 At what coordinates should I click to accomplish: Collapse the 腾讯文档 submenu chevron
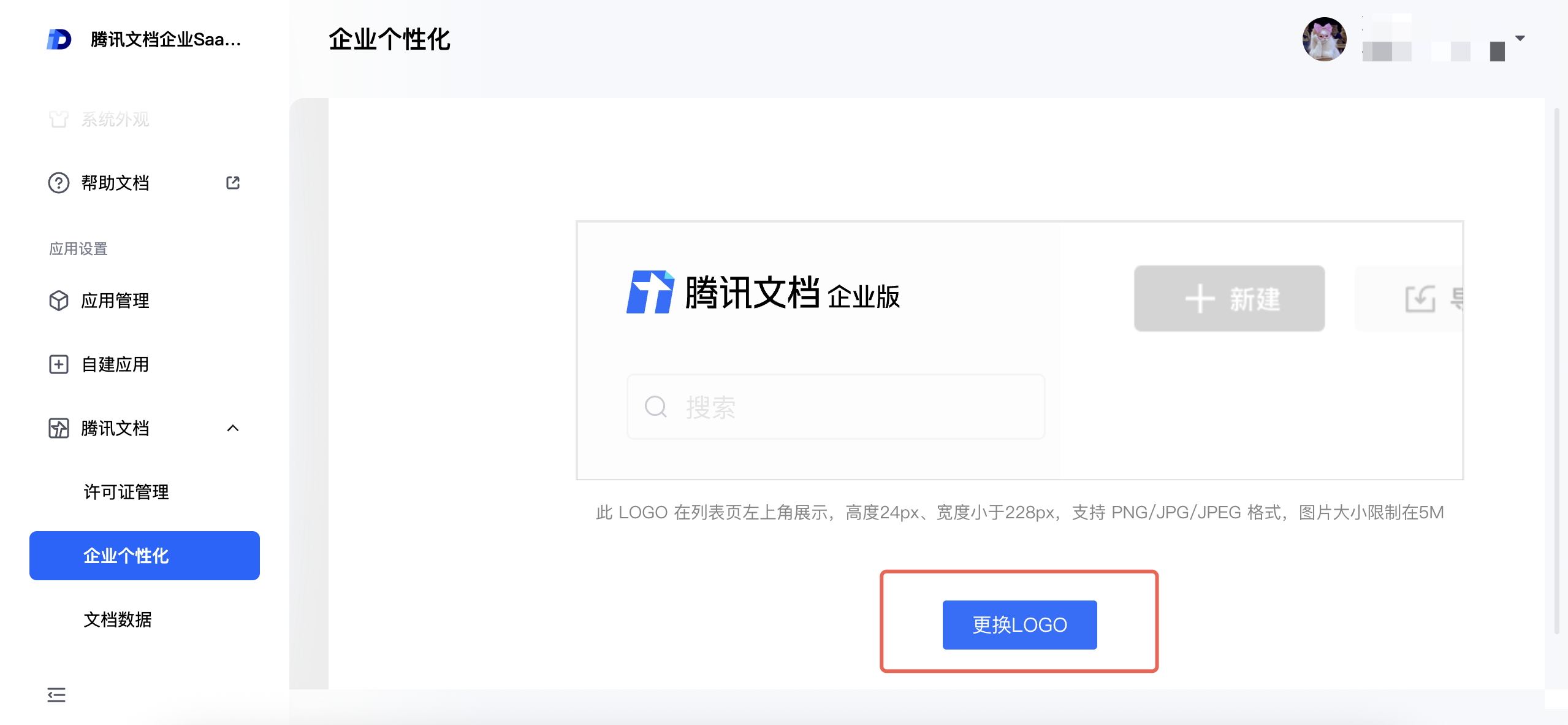(x=233, y=428)
